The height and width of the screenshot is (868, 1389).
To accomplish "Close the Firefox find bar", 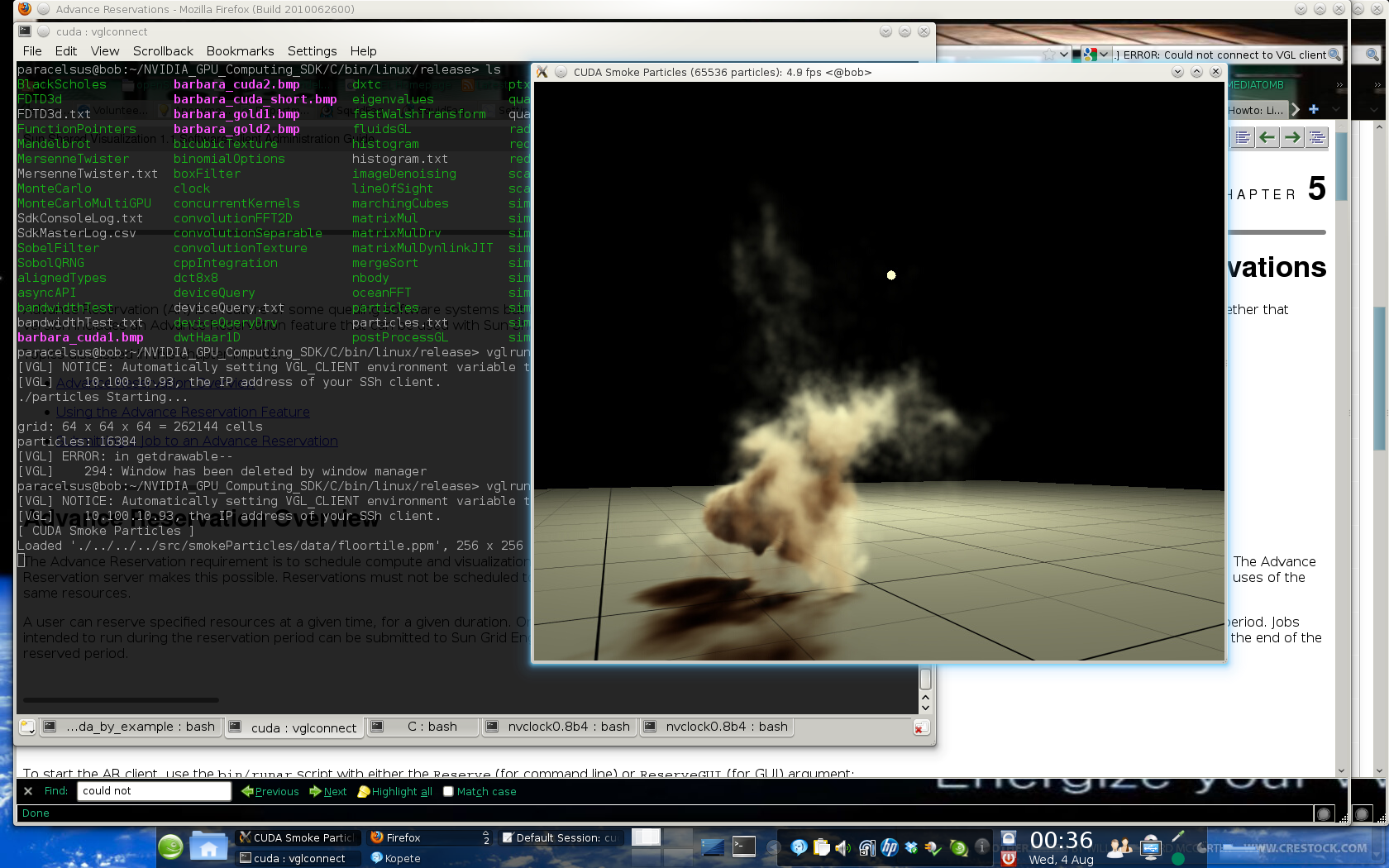I will 28,791.
